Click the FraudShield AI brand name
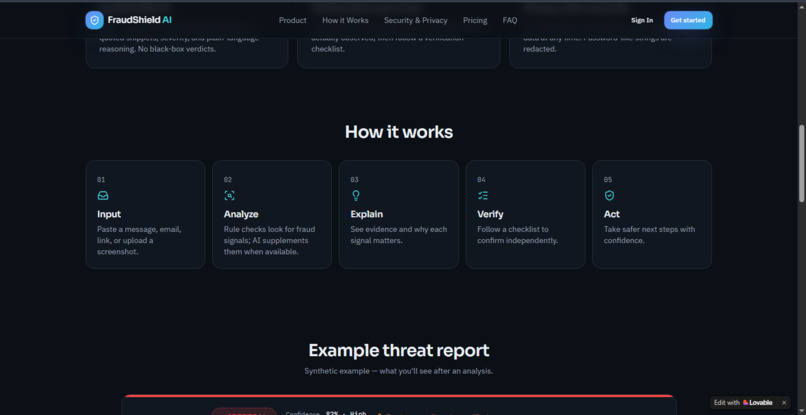This screenshot has height=415, width=806. point(139,20)
